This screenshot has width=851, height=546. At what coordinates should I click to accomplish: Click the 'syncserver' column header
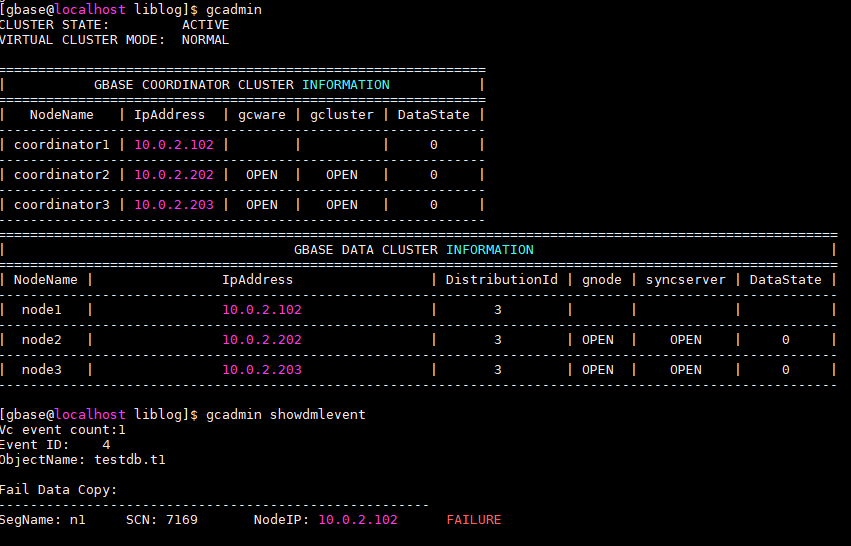[685, 280]
